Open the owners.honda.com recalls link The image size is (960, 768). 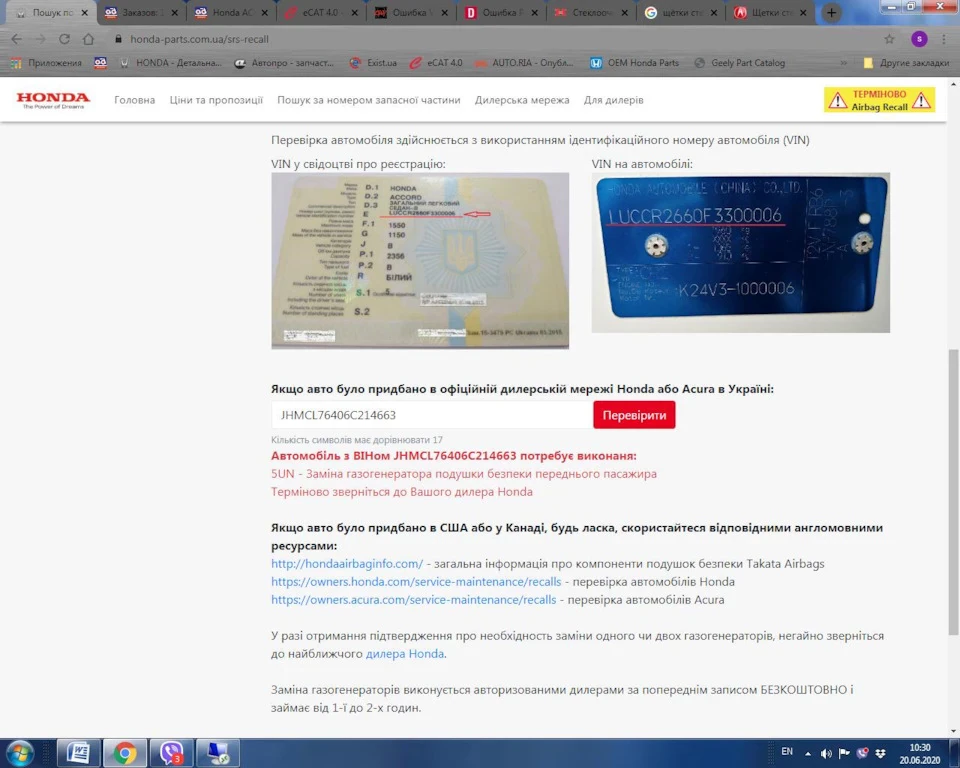416,581
